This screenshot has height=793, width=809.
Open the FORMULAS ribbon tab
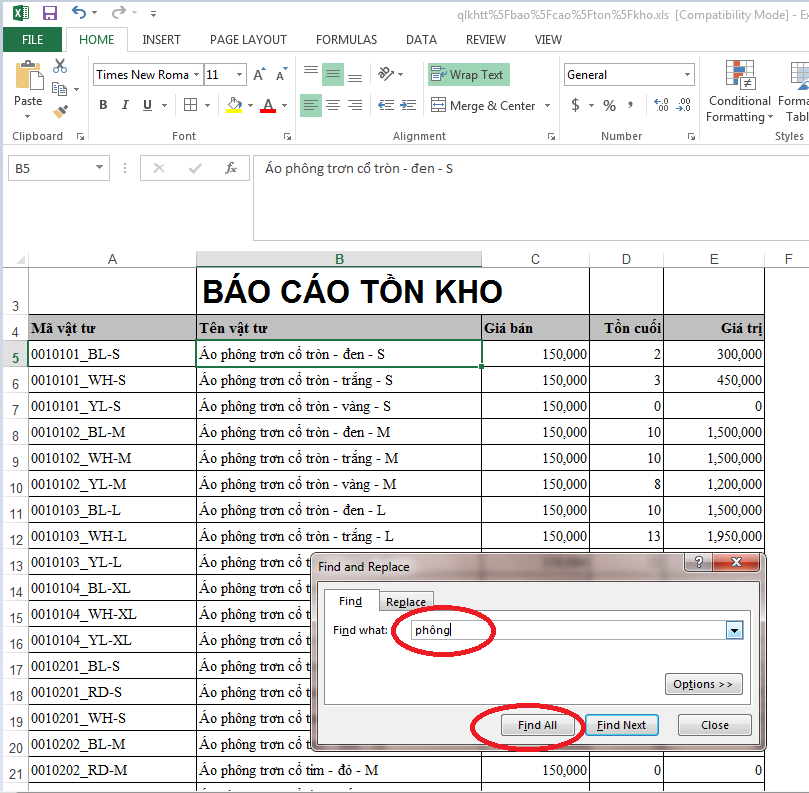coord(346,40)
